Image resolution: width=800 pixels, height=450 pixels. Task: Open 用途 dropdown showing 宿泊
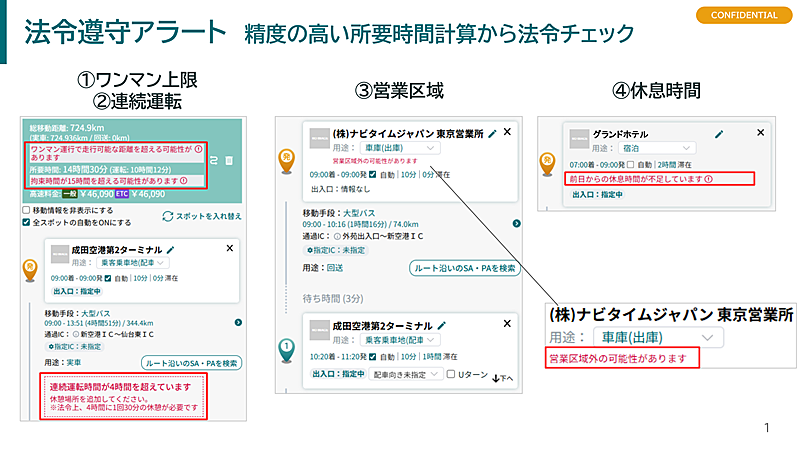654,147
